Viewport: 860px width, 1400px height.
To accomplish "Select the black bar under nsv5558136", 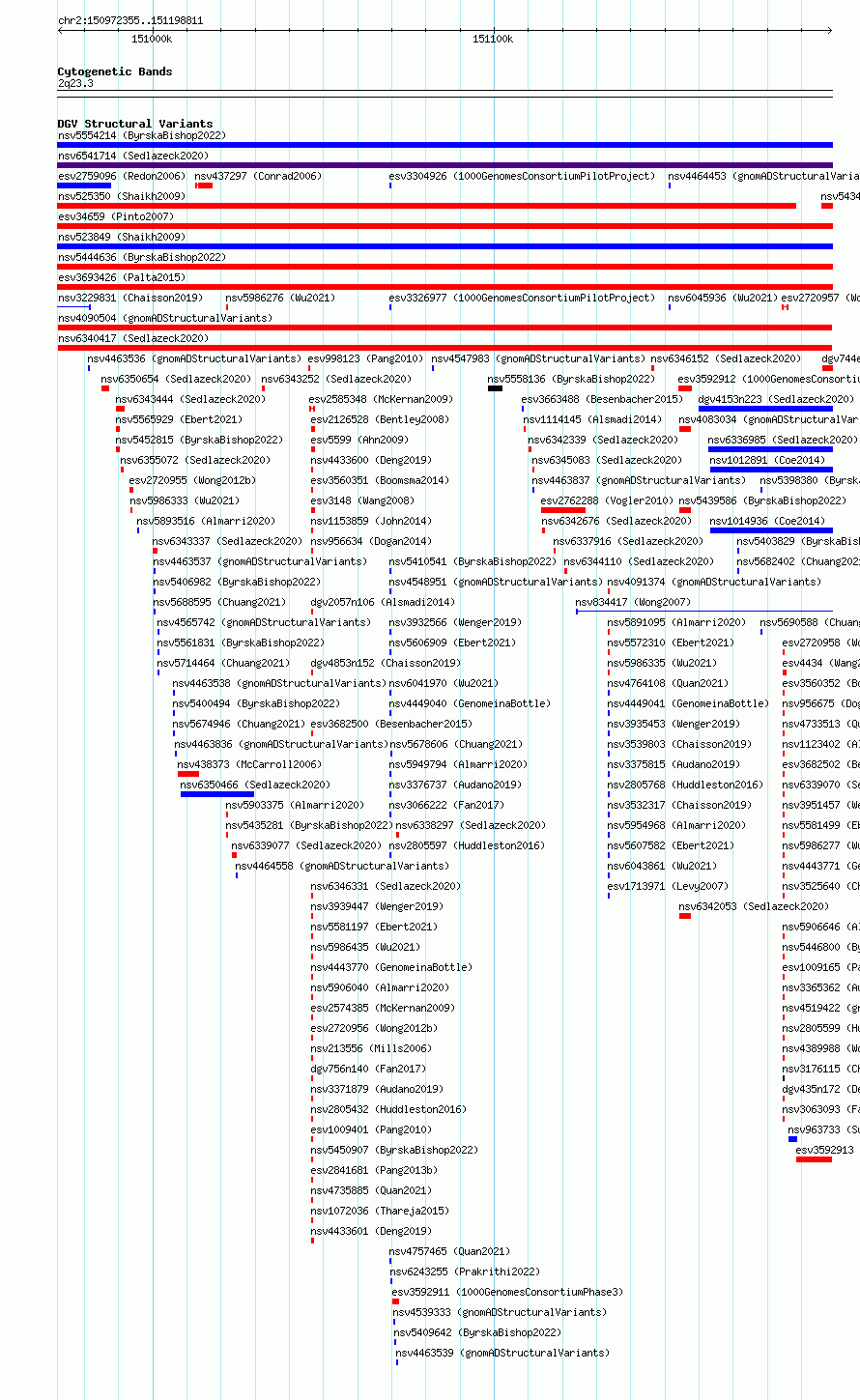I will point(495,388).
